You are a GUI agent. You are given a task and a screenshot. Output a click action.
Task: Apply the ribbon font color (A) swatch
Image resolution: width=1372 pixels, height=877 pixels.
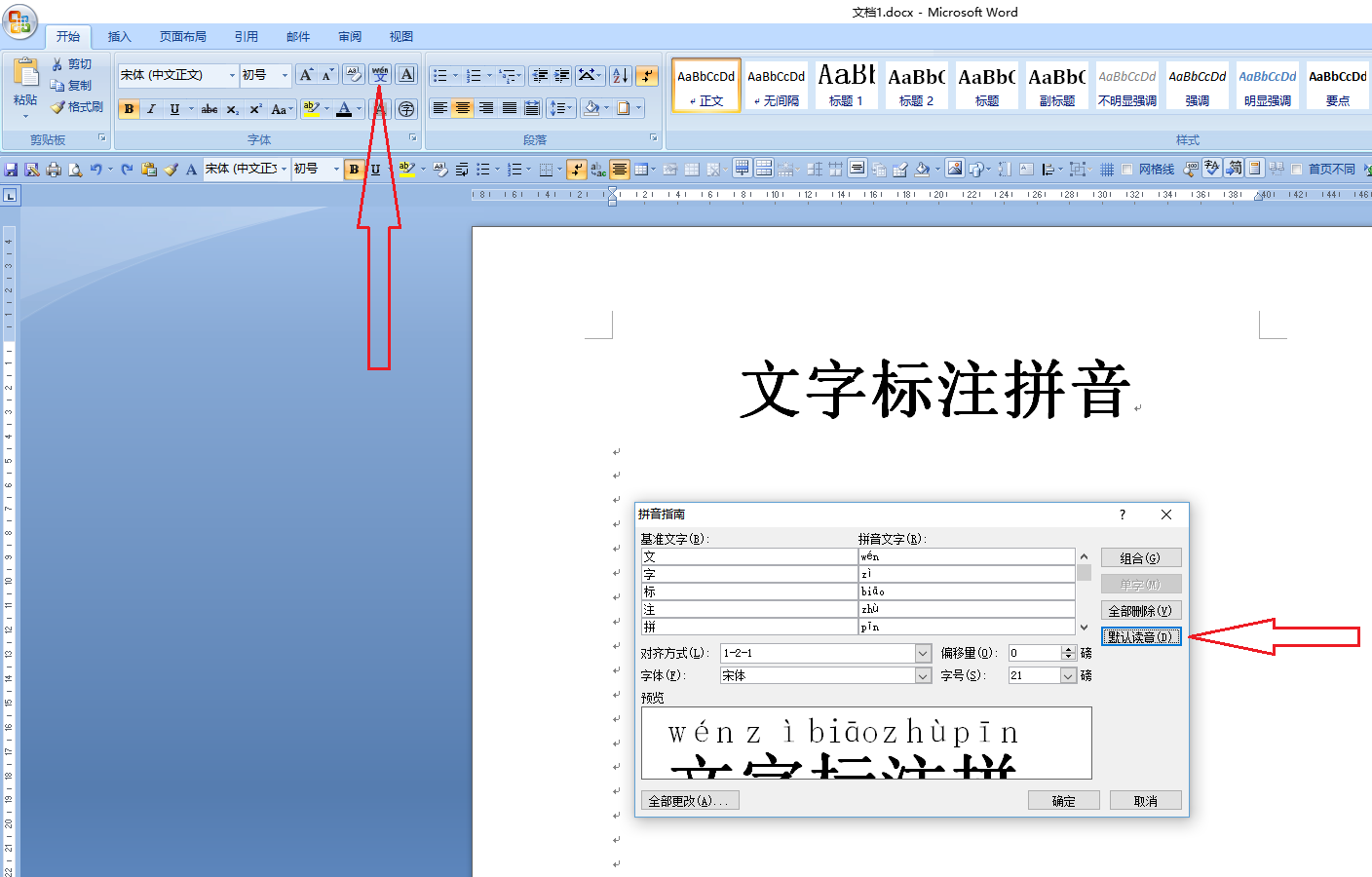tap(344, 109)
